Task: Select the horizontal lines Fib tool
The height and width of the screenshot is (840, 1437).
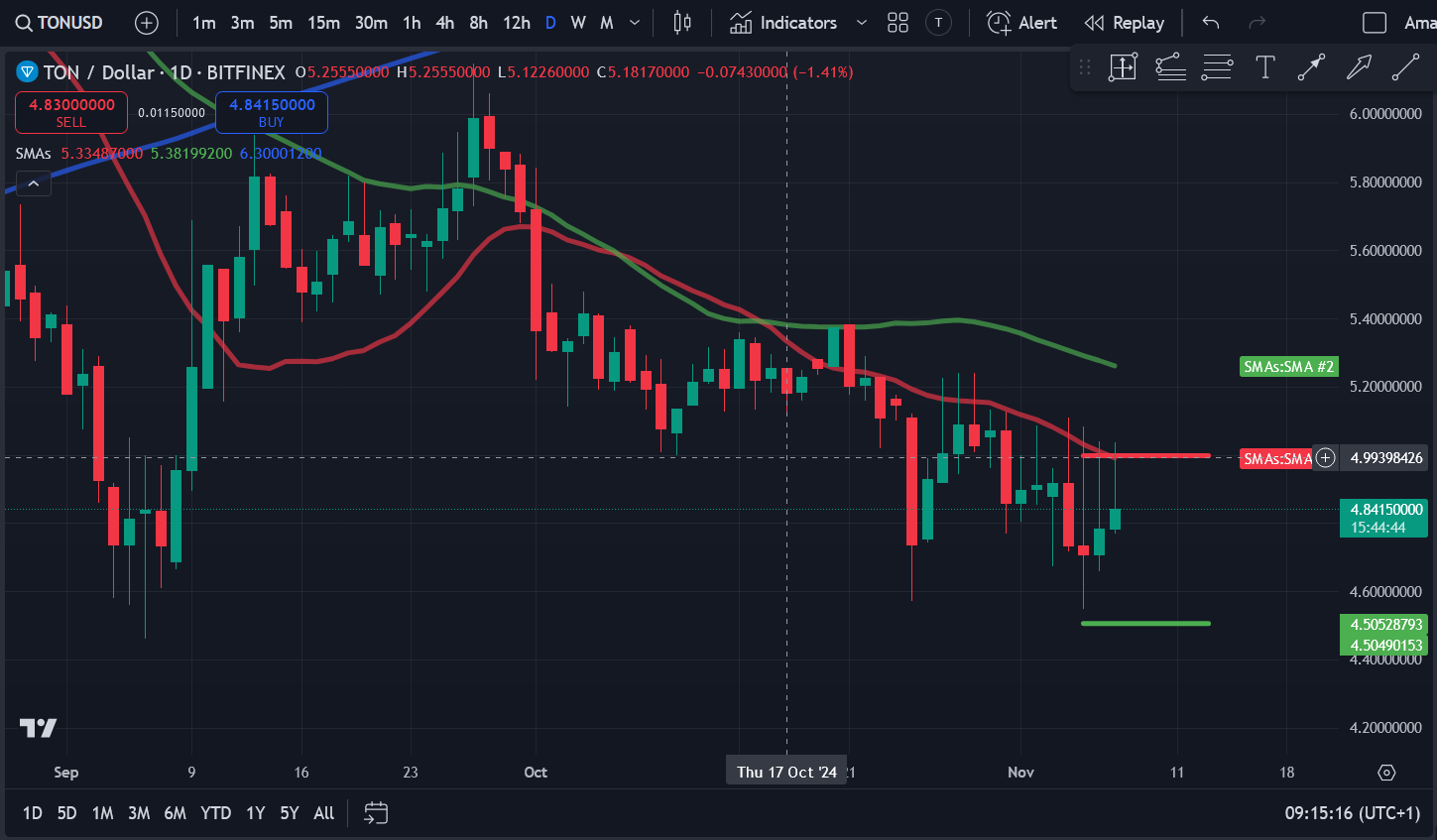Action: [x=1217, y=67]
